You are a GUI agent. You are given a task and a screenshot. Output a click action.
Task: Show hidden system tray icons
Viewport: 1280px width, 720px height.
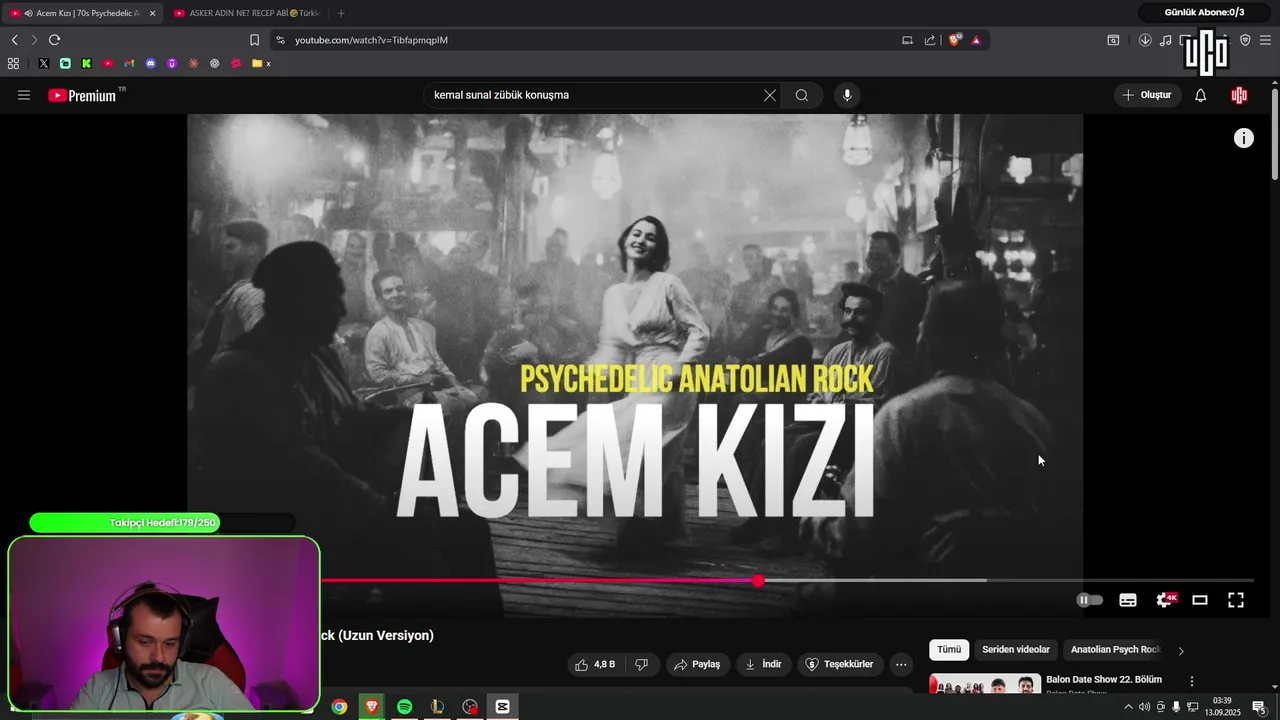tap(1129, 707)
